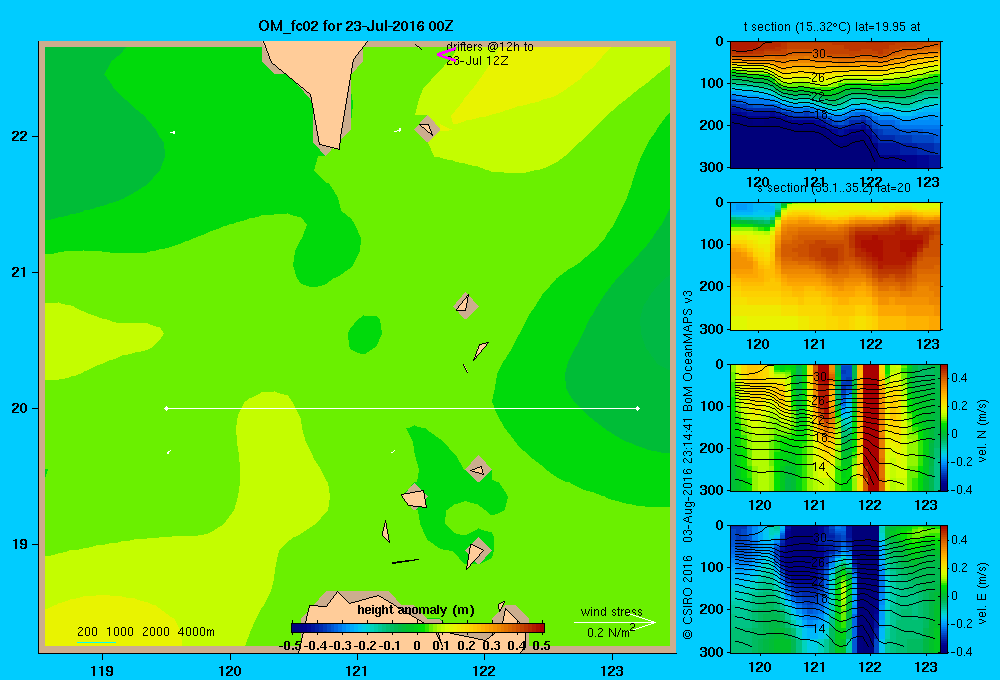1000x680 pixels.
Task: Click the yellow high-anomaly region at top right of map
Action: click(x=529, y=80)
